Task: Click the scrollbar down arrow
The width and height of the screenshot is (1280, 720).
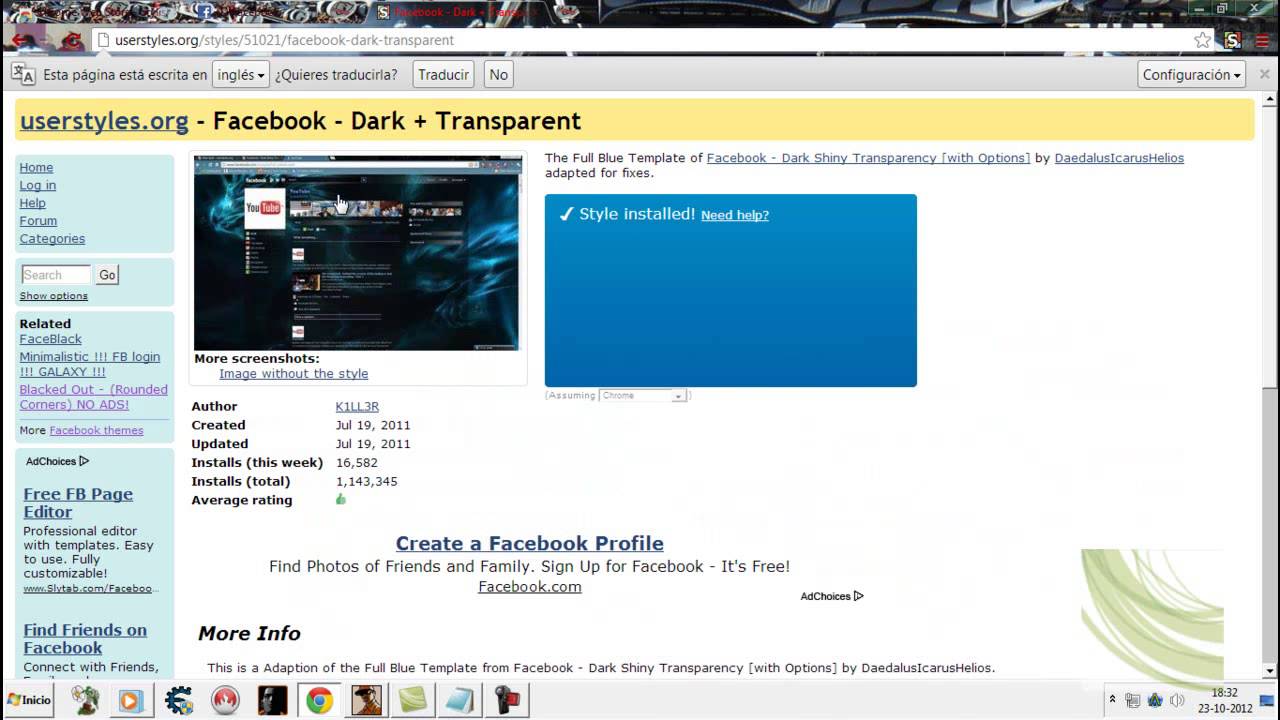Action: click(x=1270, y=671)
